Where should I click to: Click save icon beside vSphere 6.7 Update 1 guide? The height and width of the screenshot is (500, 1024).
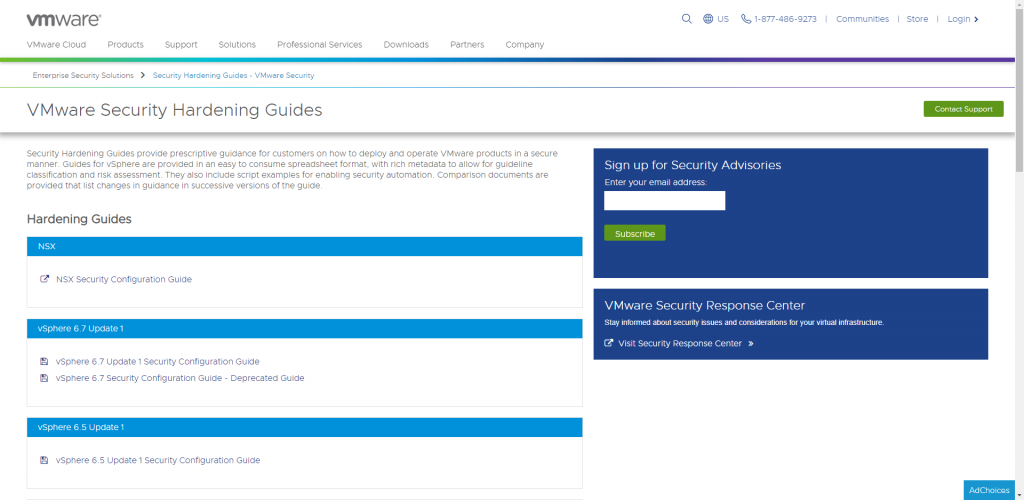pos(44,362)
